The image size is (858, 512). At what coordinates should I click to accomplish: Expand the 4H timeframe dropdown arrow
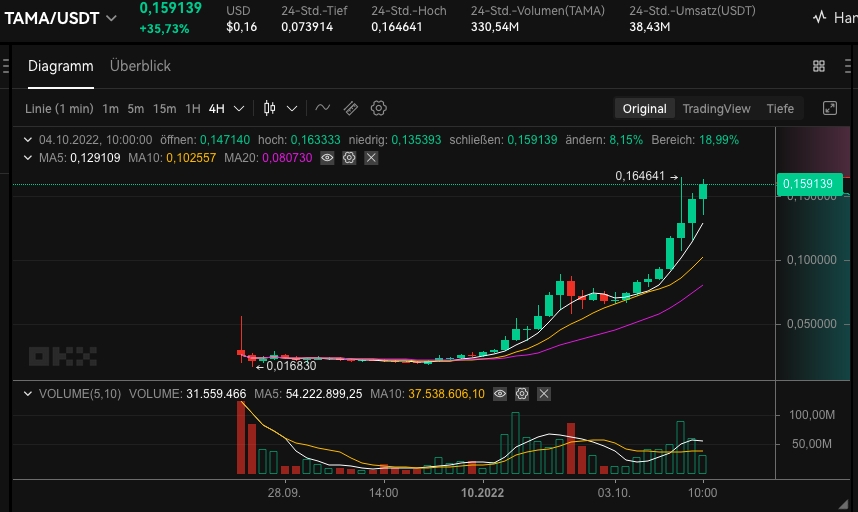(x=238, y=108)
